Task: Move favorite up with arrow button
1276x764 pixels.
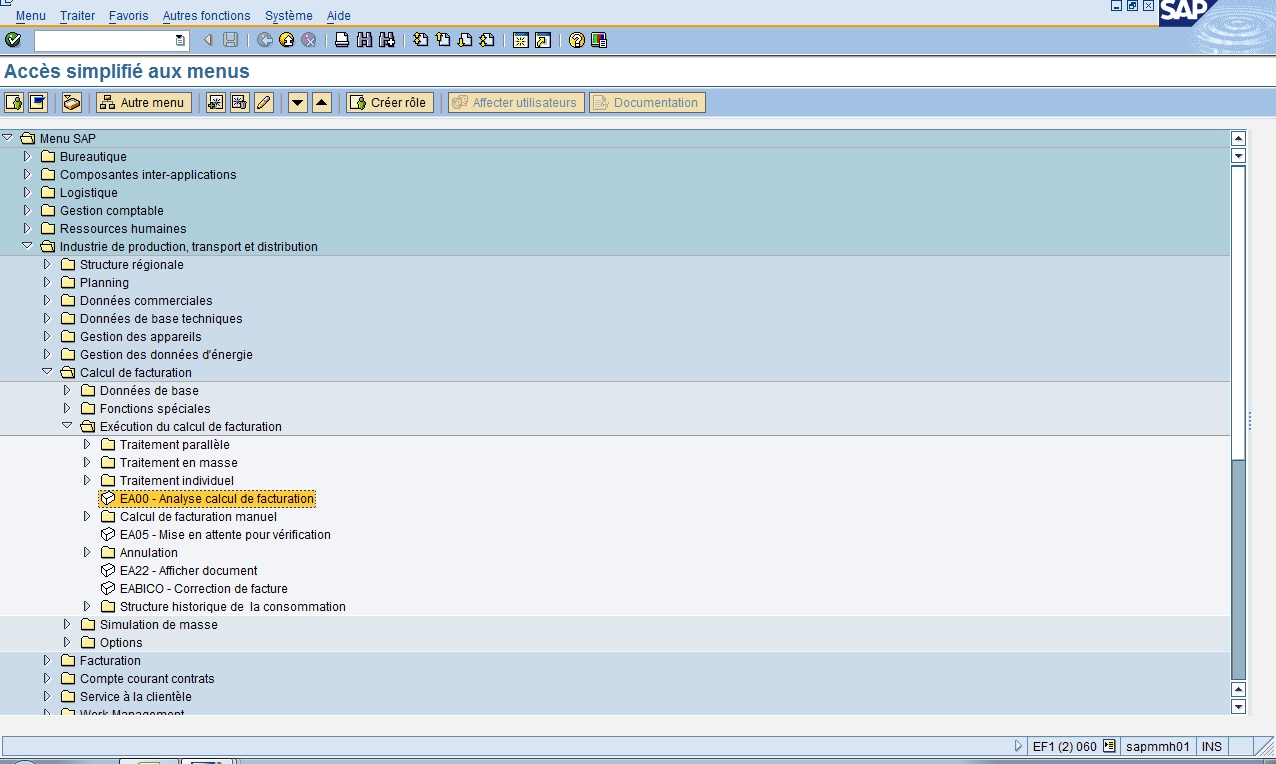Action: [322, 102]
